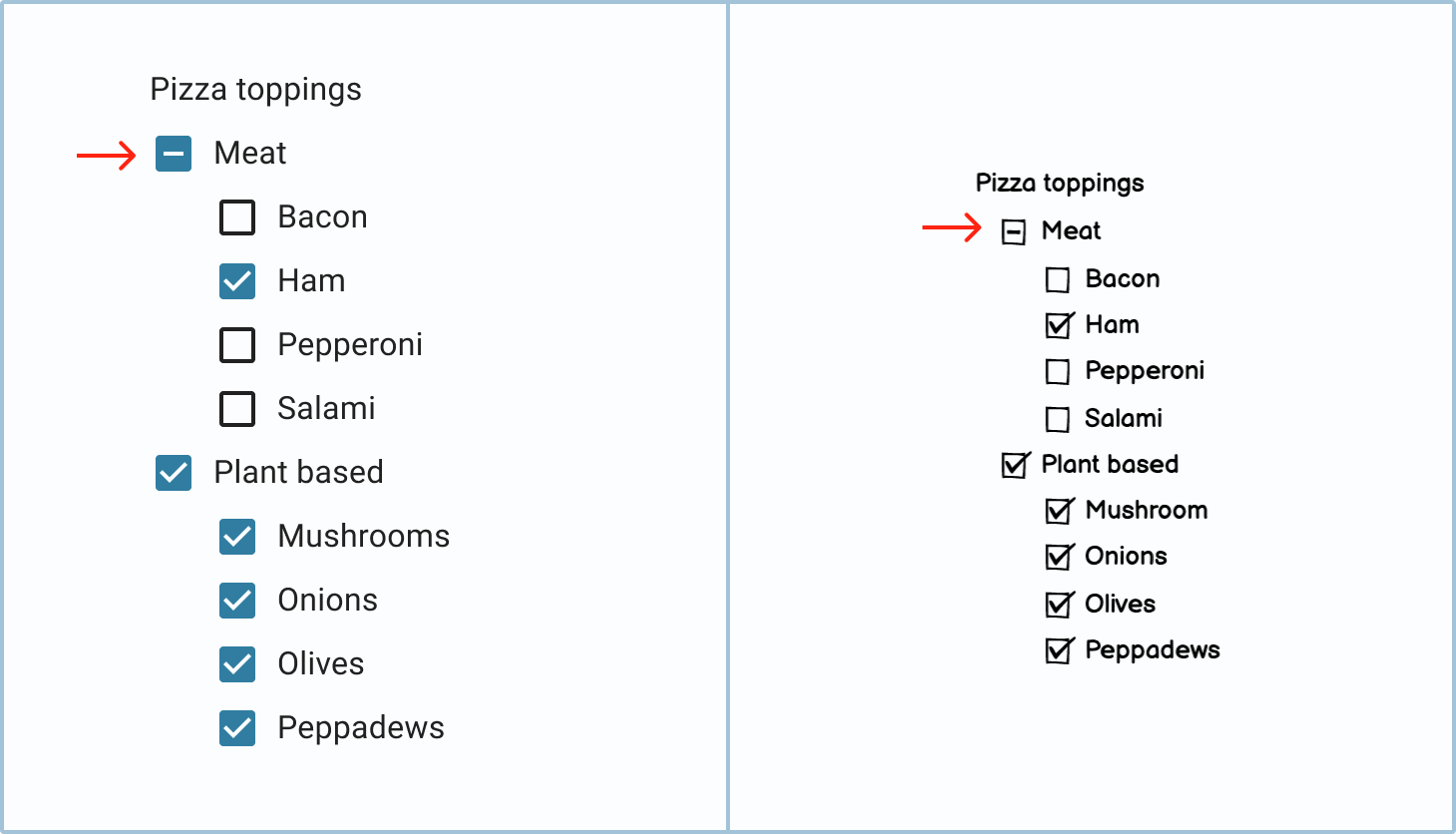Click the Peppadews label in the wireframe list
Screen dimensions: 1456x834
click(x=1152, y=649)
